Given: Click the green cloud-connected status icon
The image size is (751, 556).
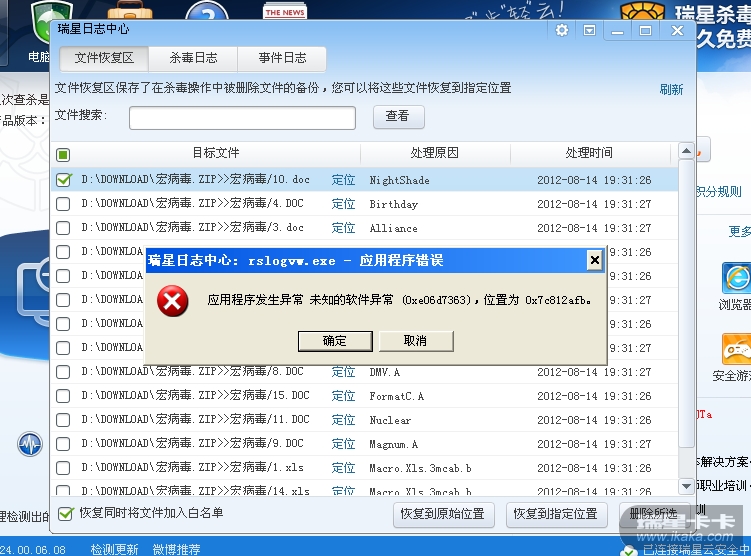Looking at the screenshot, I should (630, 551).
